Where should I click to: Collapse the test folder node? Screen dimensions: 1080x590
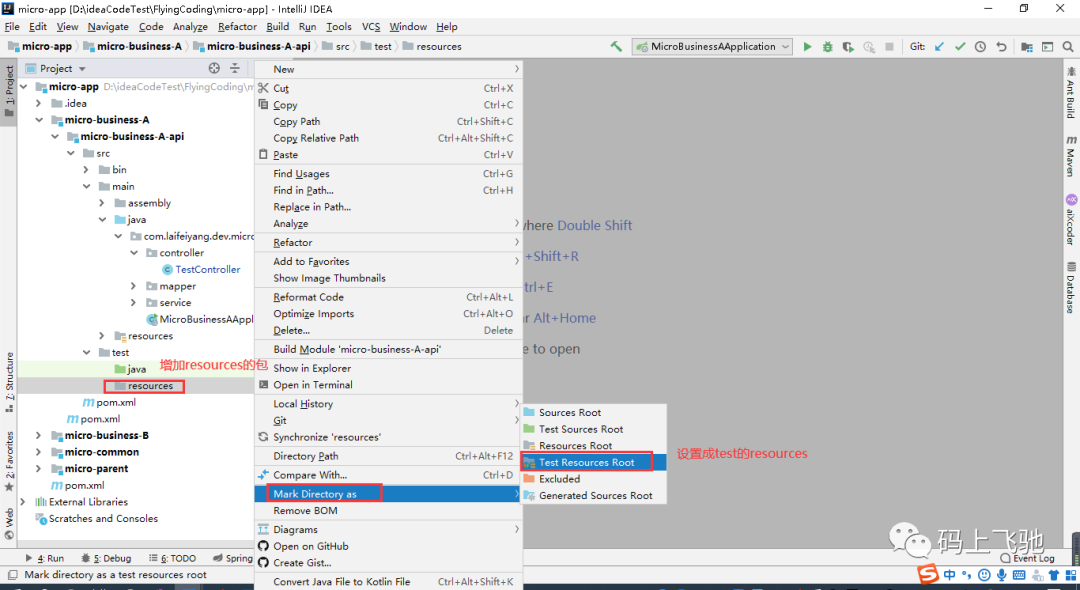(x=86, y=352)
